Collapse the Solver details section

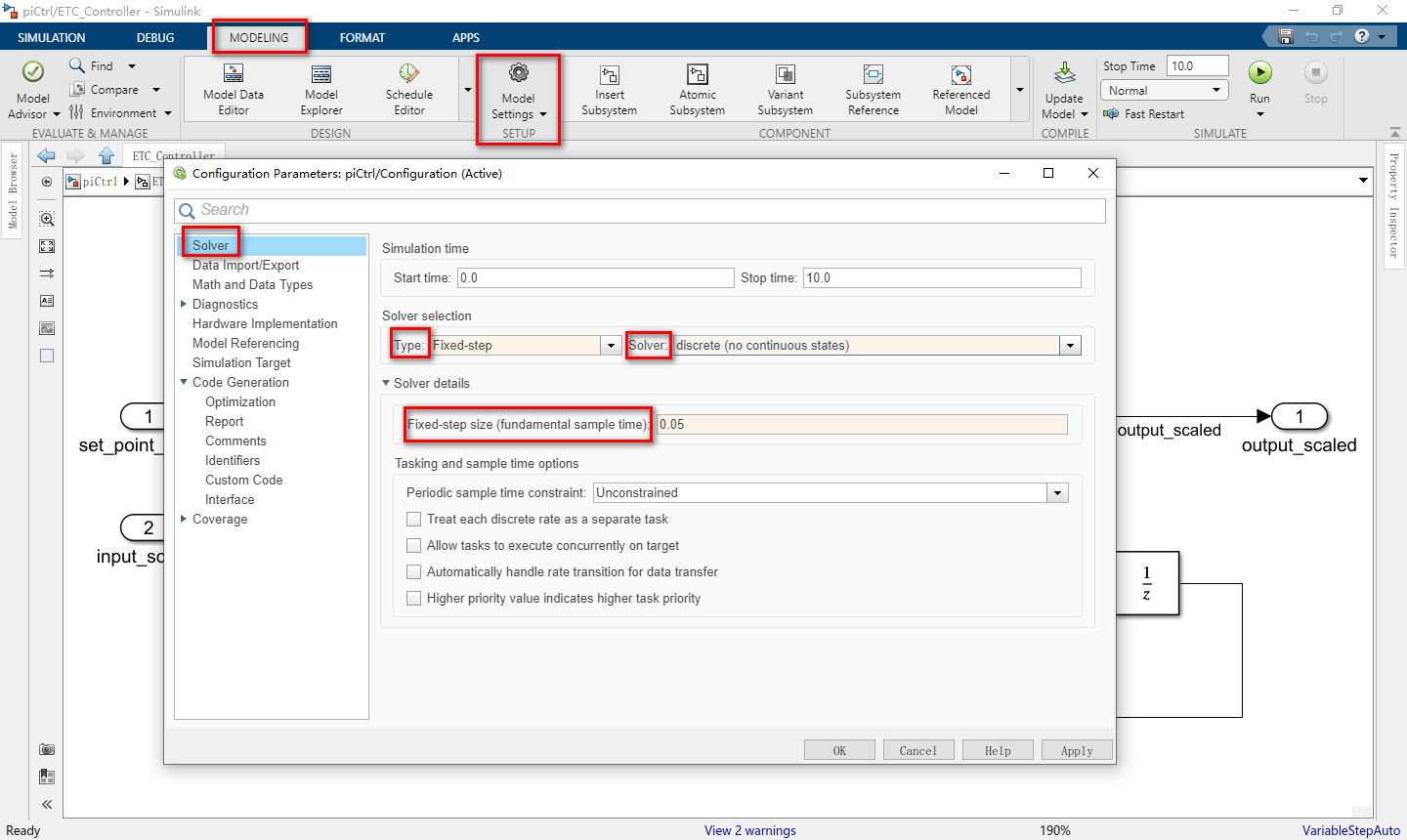385,383
